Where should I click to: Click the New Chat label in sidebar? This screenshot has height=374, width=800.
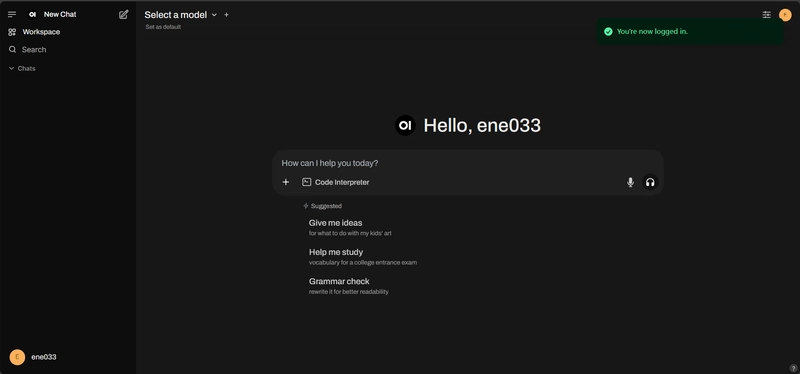click(60, 14)
